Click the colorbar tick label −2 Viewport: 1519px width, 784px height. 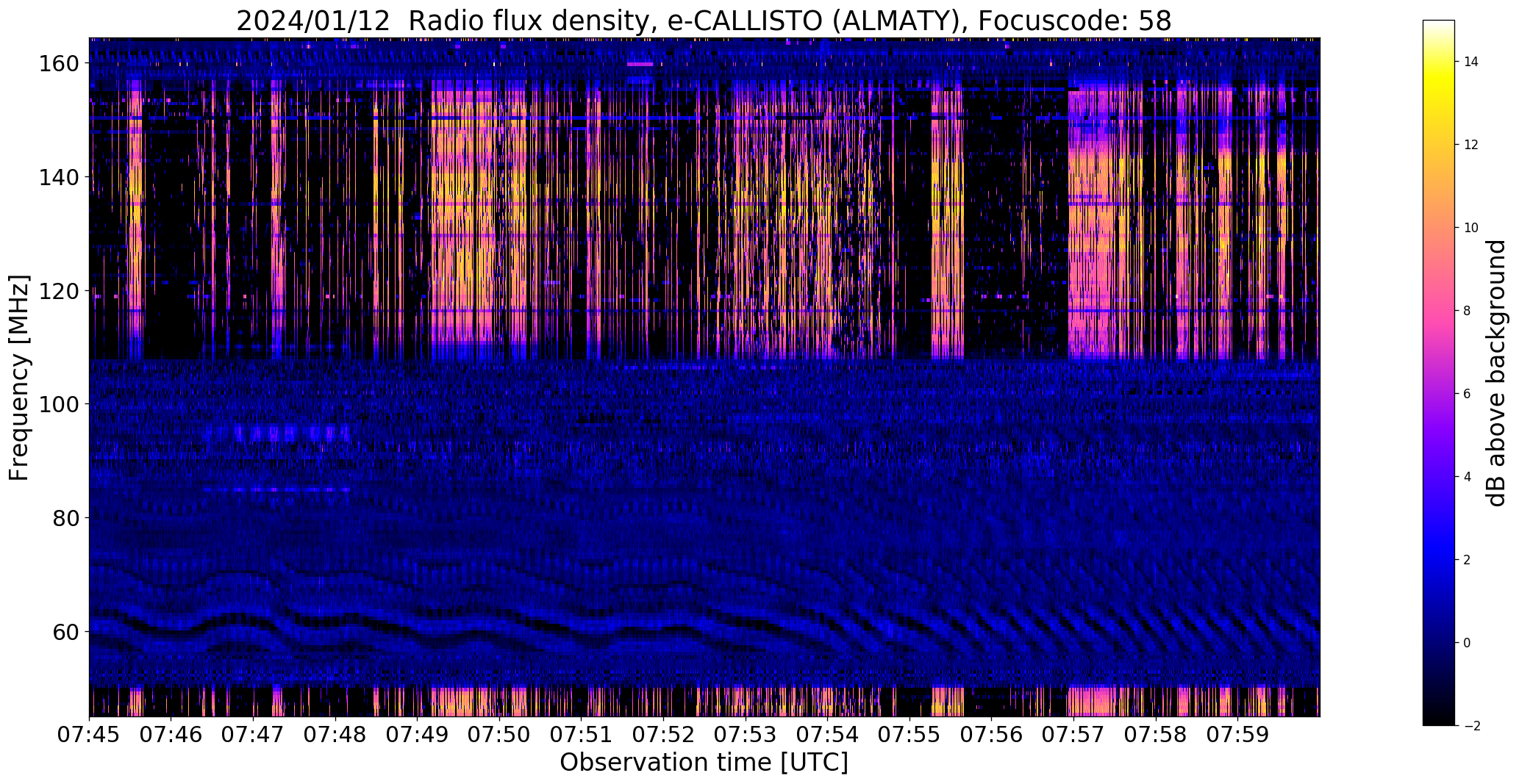click(1471, 726)
